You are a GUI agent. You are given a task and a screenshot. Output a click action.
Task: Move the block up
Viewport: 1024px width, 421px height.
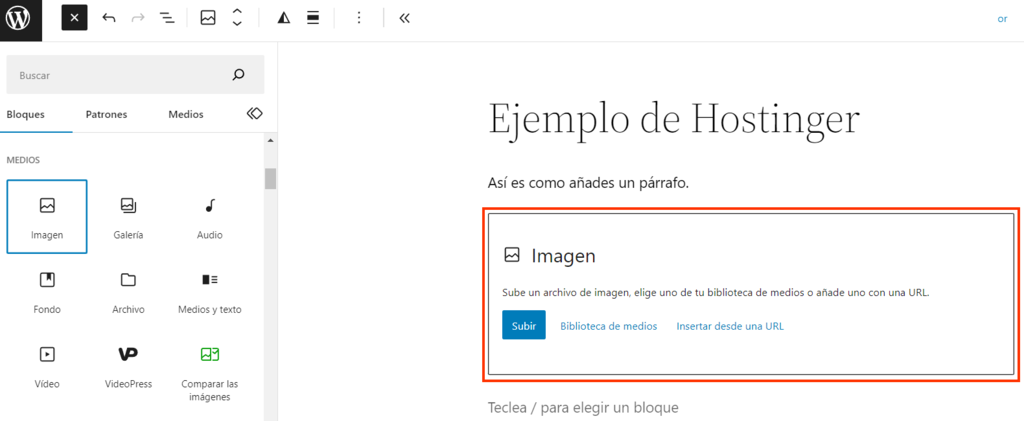(x=237, y=12)
